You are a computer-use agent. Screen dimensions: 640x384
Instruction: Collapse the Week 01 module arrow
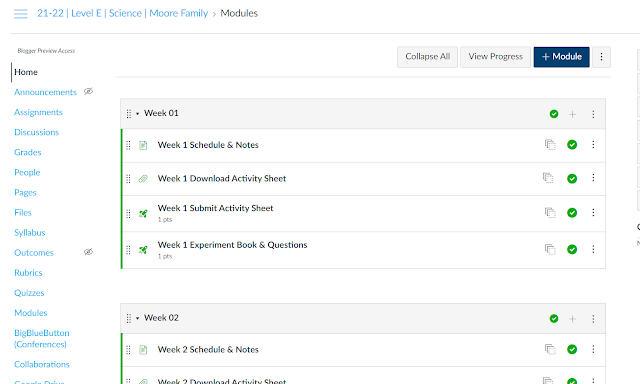pos(138,113)
